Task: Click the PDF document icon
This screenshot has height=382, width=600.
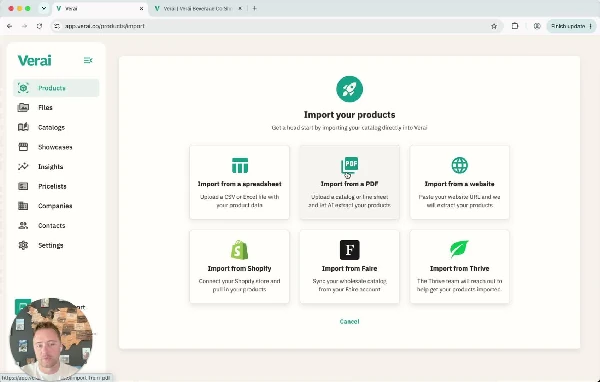Action: coord(349,165)
